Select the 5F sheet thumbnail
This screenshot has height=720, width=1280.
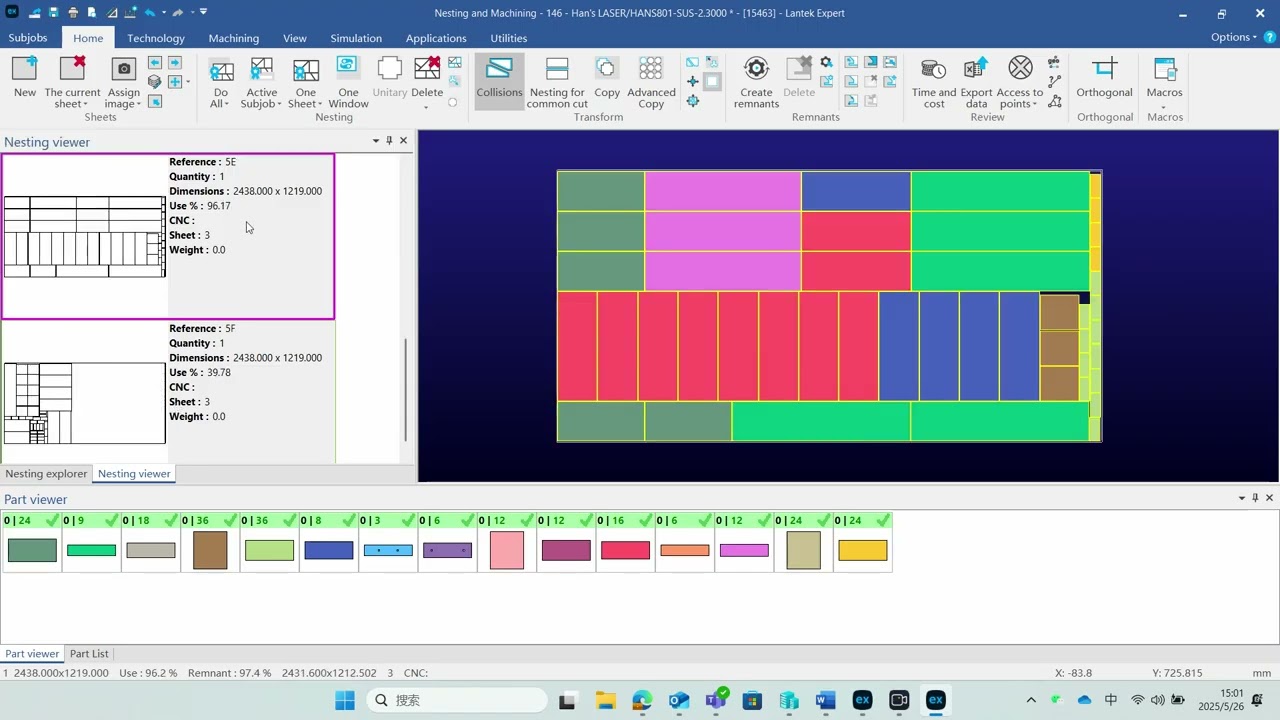[85, 403]
